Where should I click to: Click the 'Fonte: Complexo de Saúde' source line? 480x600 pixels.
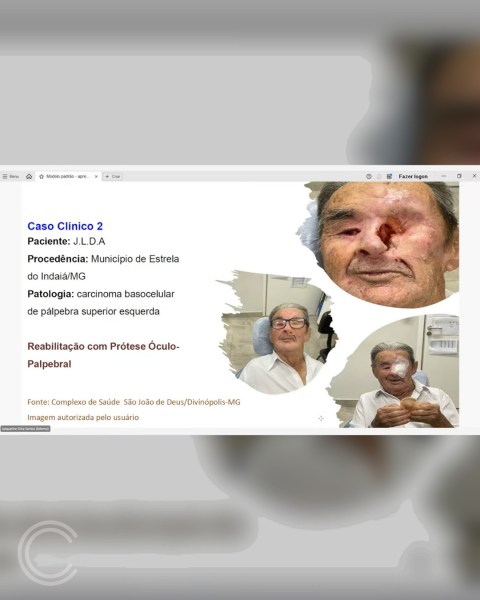(134, 402)
